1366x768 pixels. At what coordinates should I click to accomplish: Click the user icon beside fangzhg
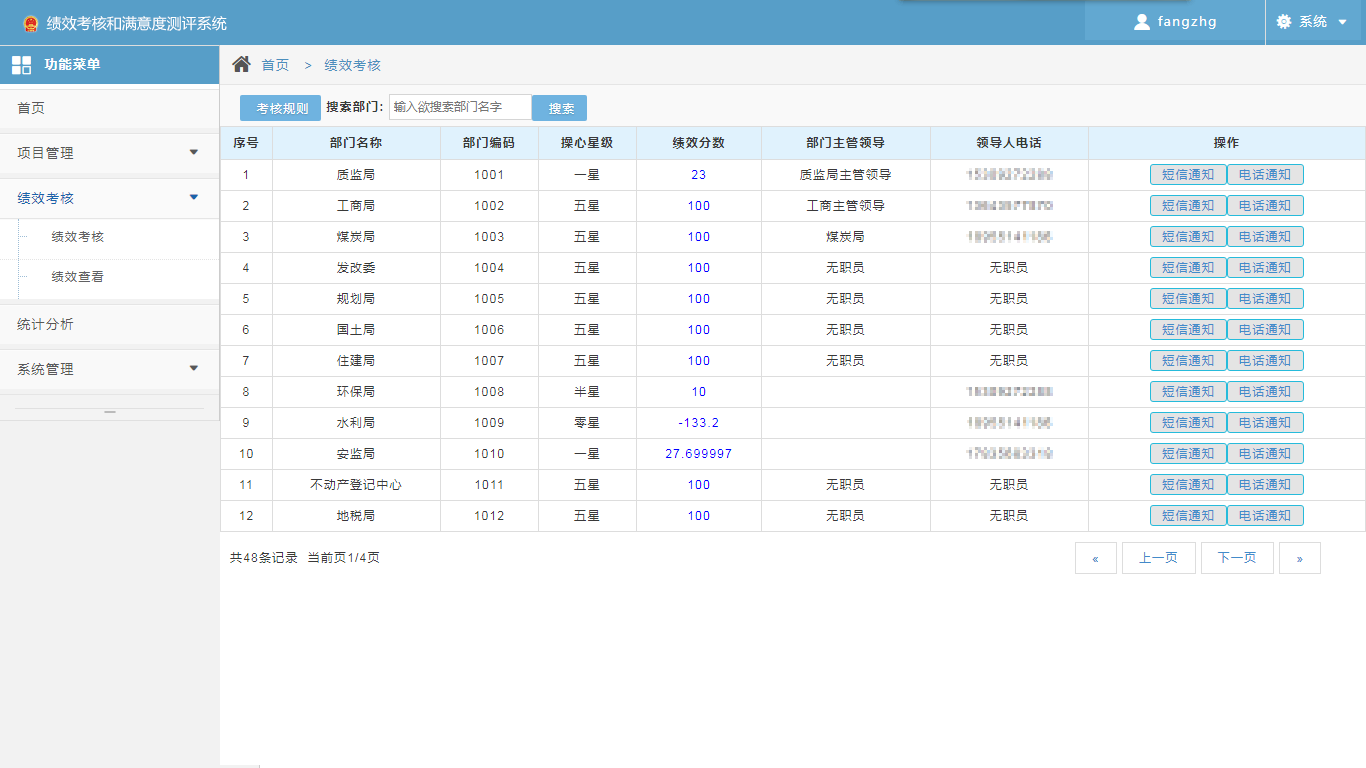(x=1141, y=21)
